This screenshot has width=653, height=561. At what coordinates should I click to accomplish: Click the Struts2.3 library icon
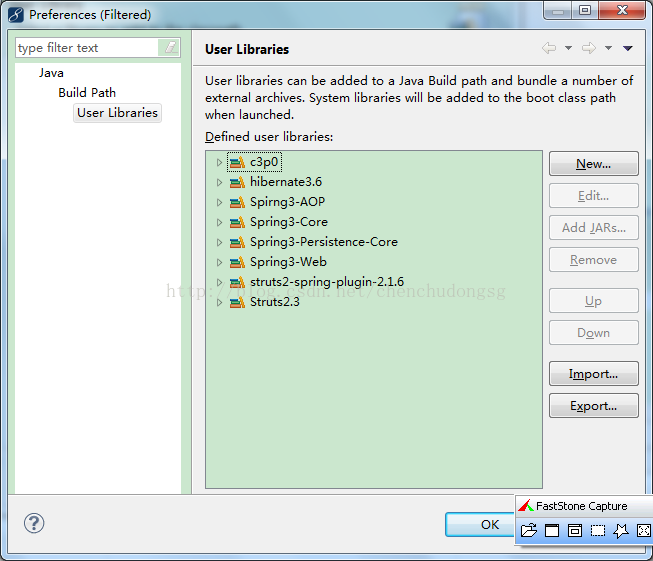237,302
